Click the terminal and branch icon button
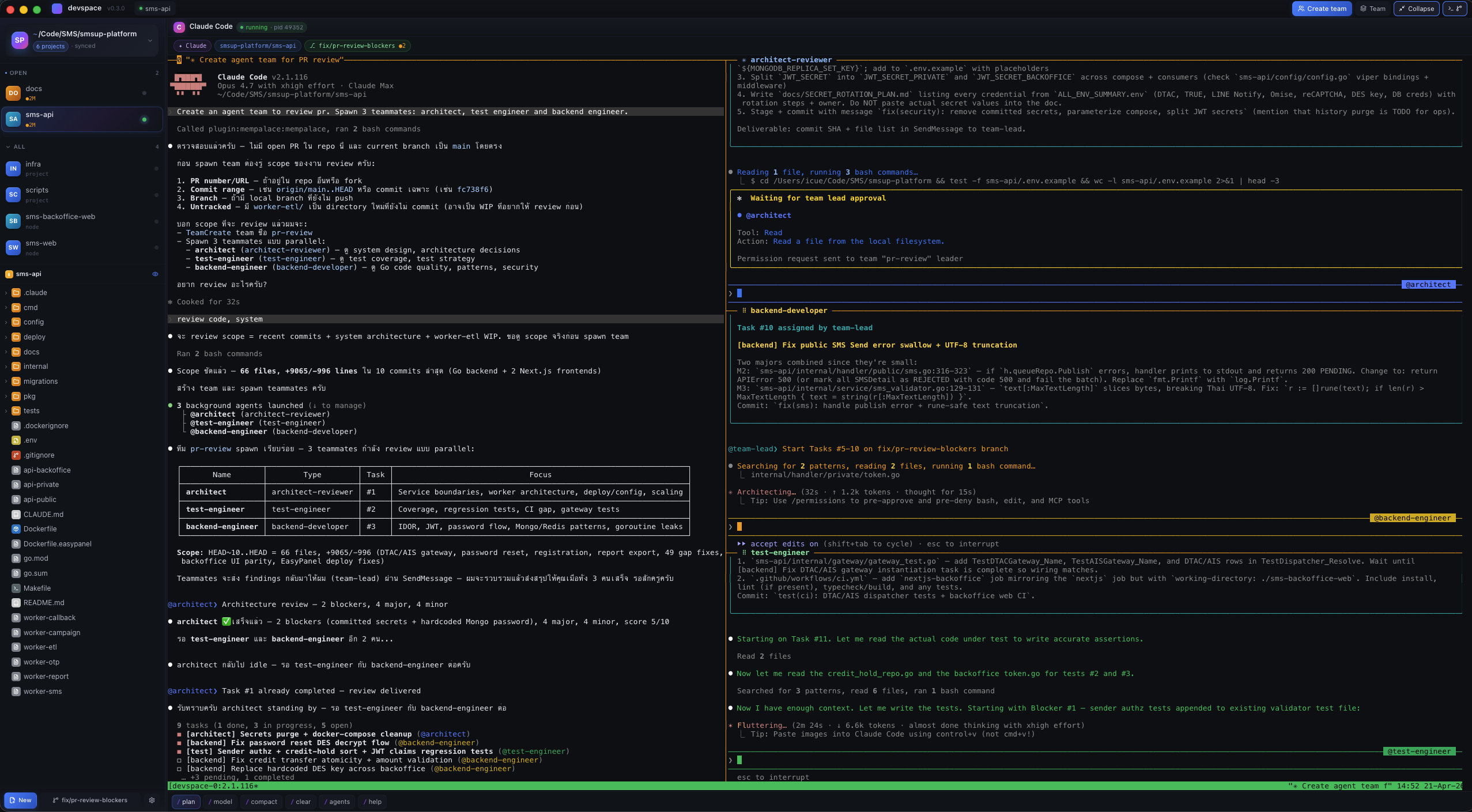Image resolution: width=1472 pixels, height=812 pixels. (1455, 9)
